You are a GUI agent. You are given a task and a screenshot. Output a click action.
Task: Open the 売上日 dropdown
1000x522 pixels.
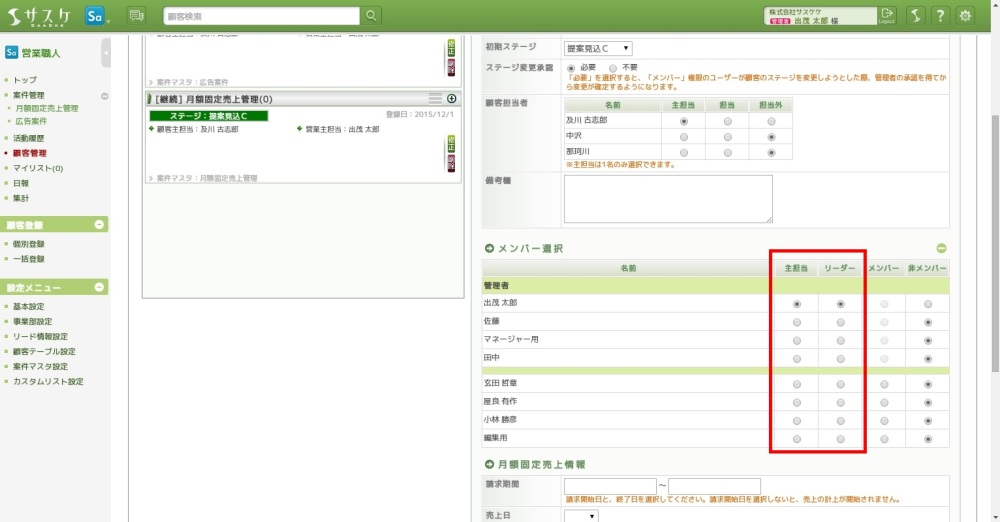tap(581, 516)
